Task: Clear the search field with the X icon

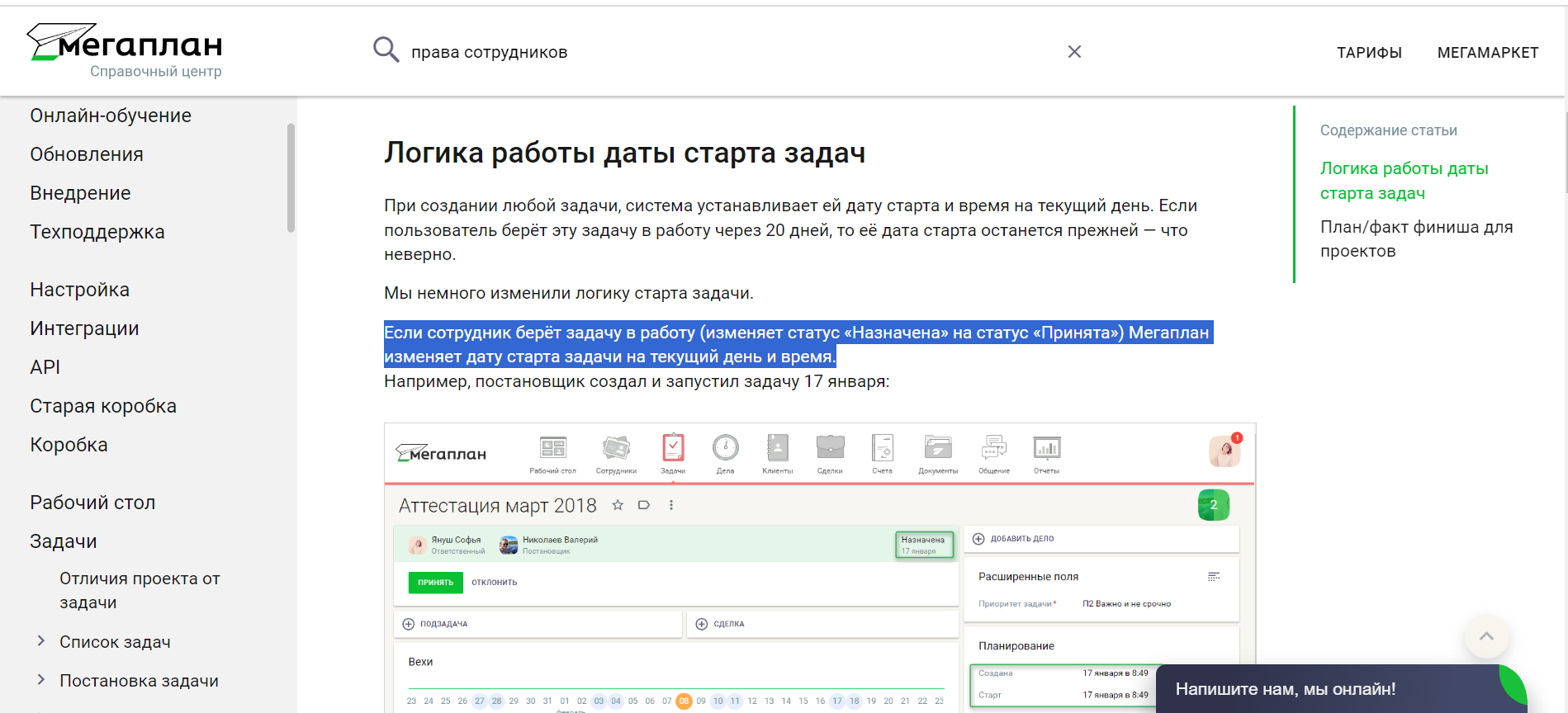Action: tap(1074, 52)
